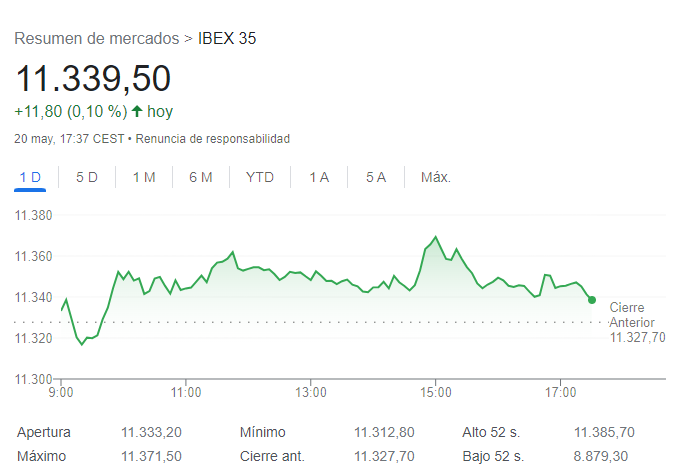Image resolution: width=699 pixels, height=475 pixels.
Task: Show the 1 A yearly chart
Action: click(319, 178)
